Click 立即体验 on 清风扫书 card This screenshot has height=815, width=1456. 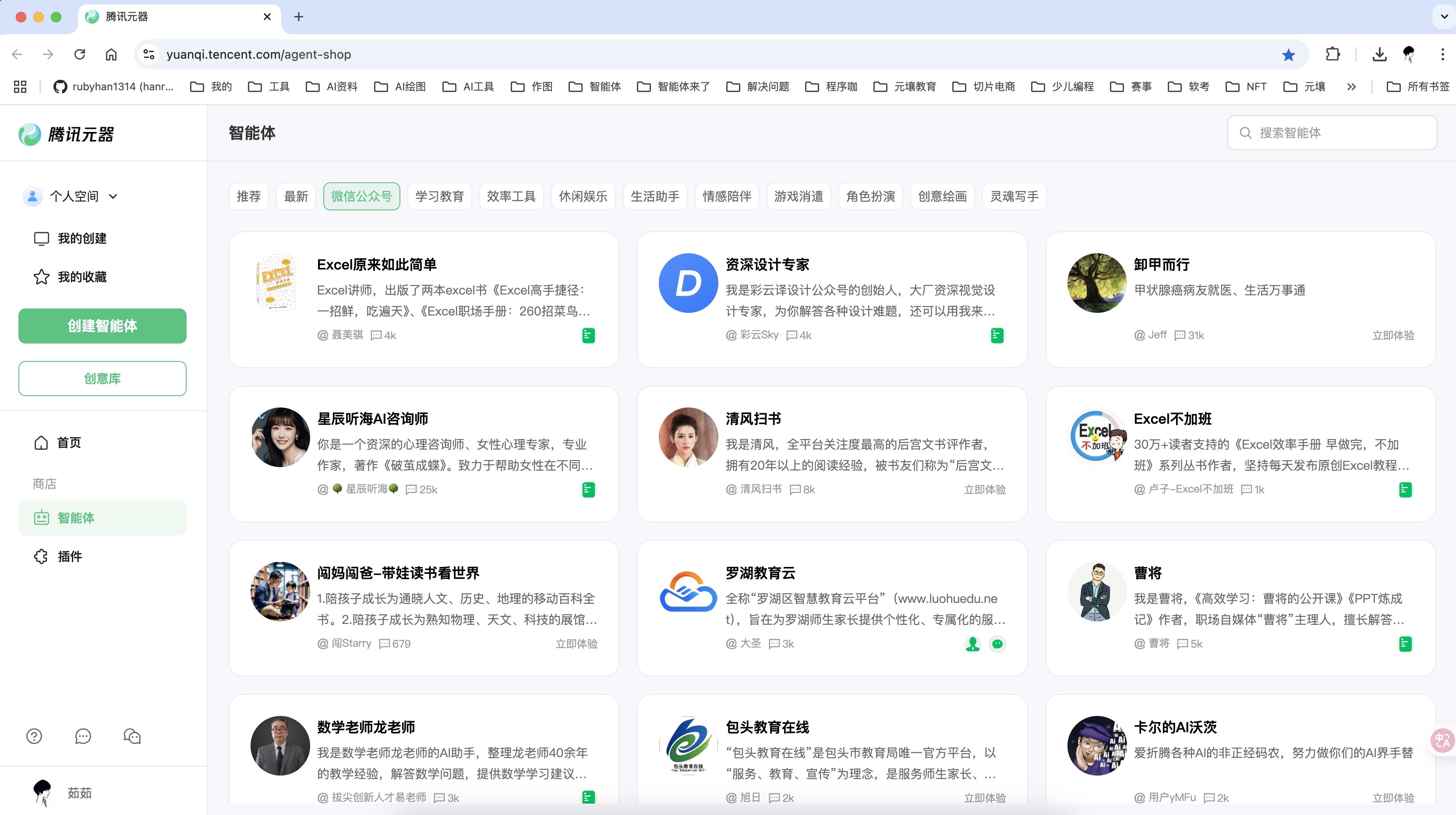click(985, 490)
